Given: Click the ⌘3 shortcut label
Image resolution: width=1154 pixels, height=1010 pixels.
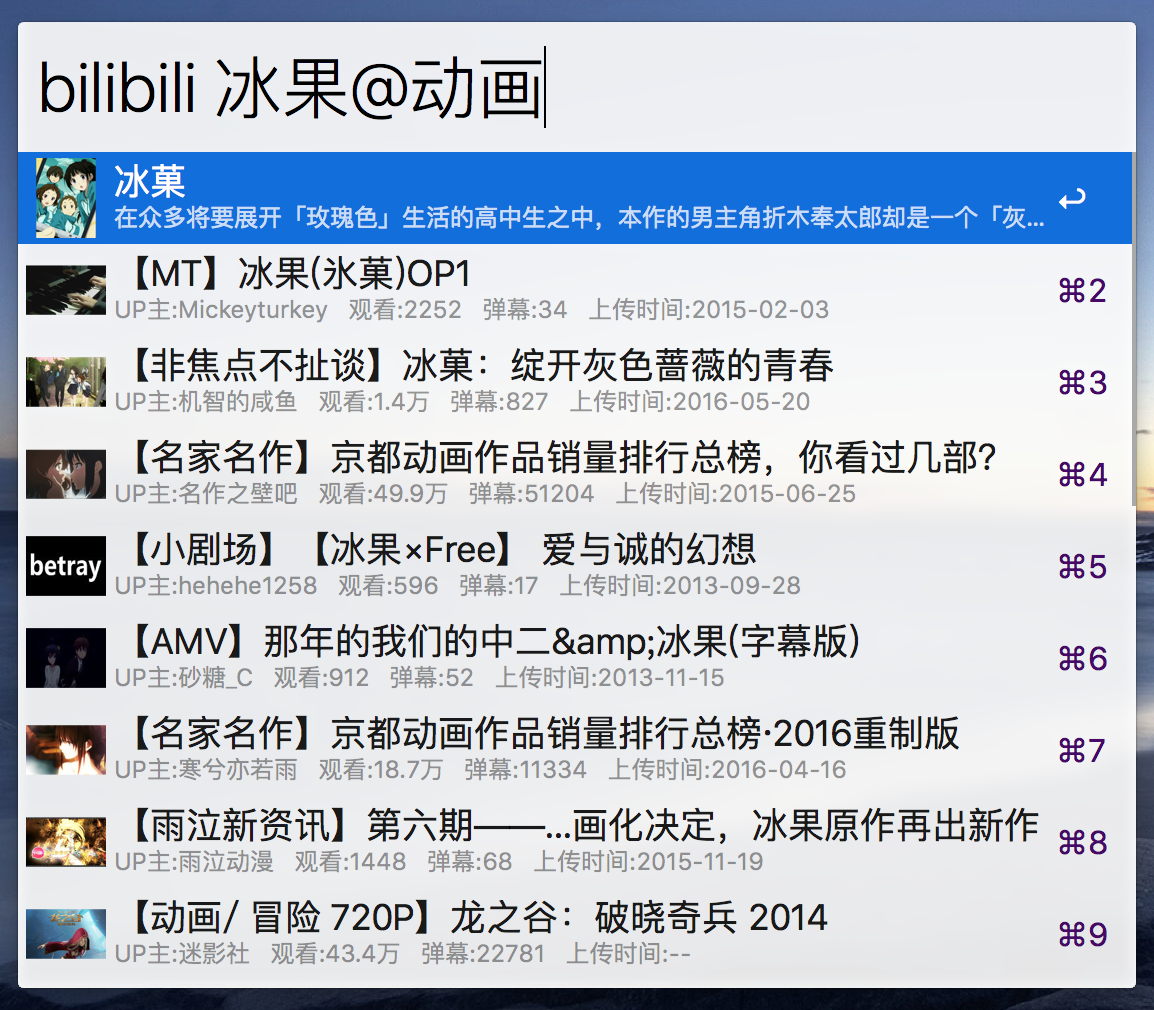Looking at the screenshot, I should tap(1083, 383).
